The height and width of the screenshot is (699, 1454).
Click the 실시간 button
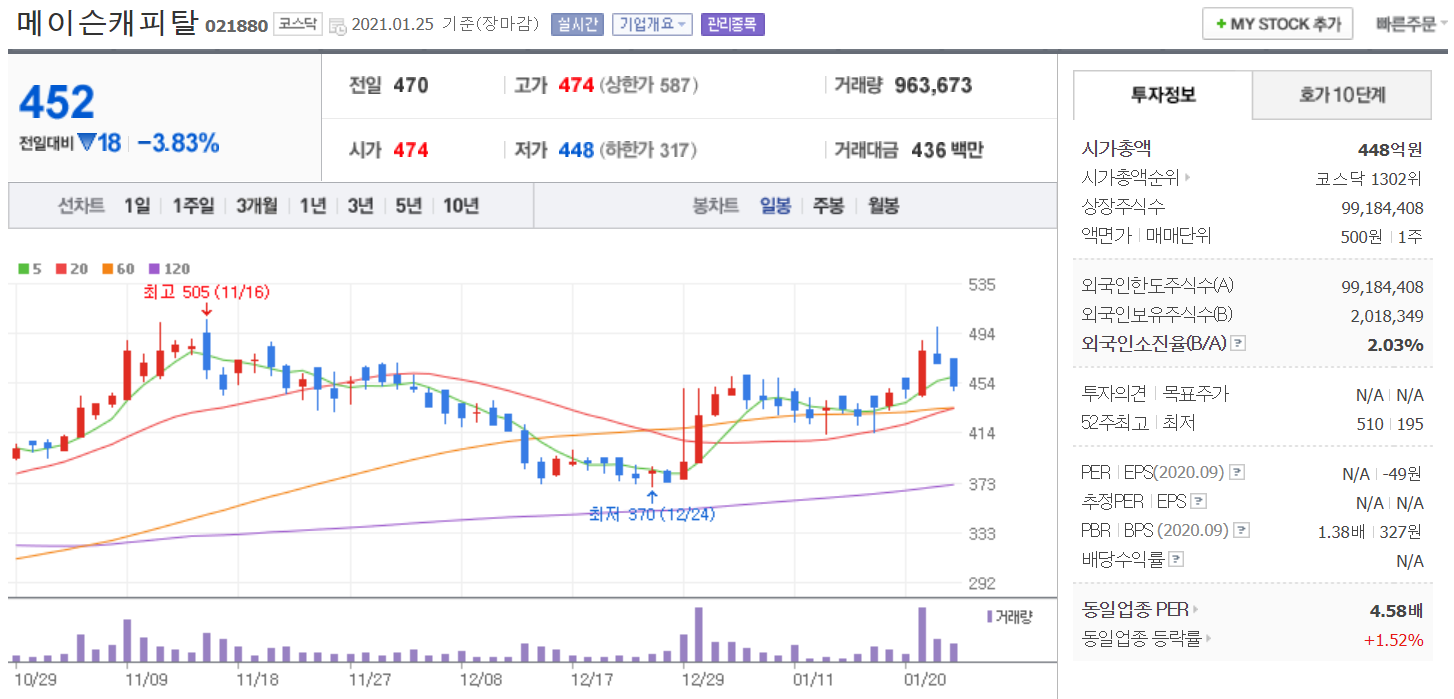coord(577,24)
